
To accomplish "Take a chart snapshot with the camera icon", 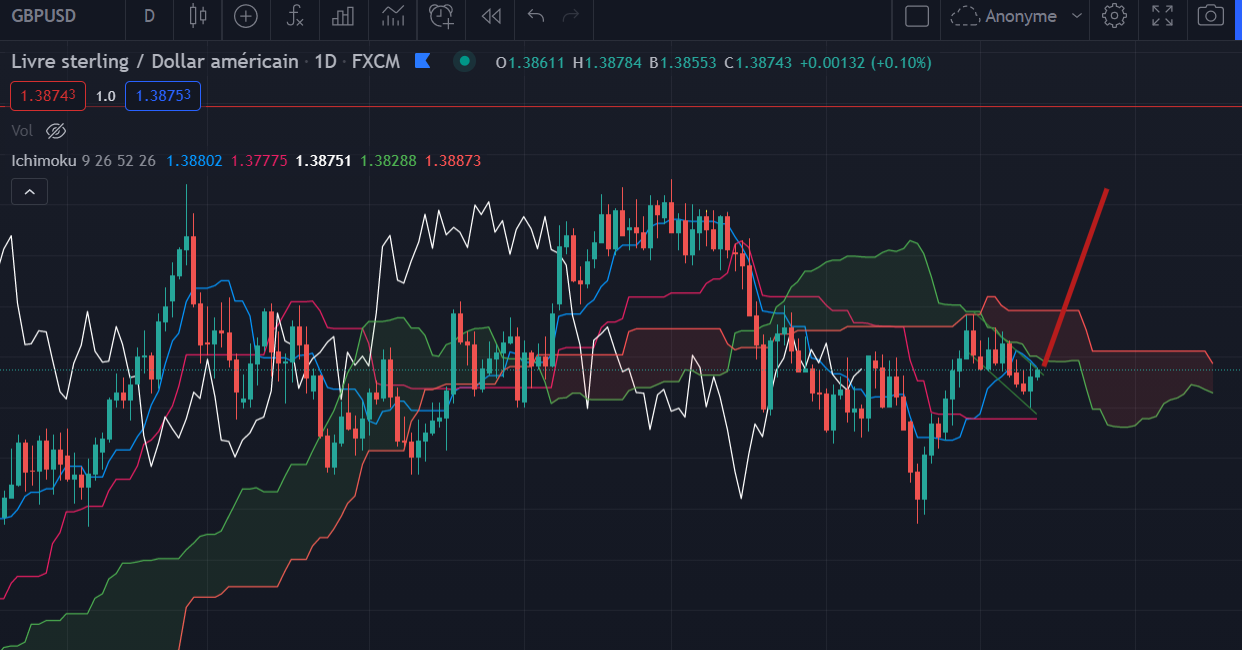I will tap(1210, 16).
